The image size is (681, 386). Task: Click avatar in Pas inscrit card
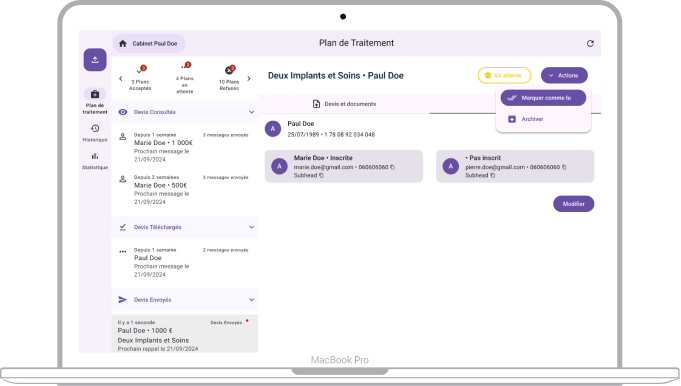pos(451,166)
